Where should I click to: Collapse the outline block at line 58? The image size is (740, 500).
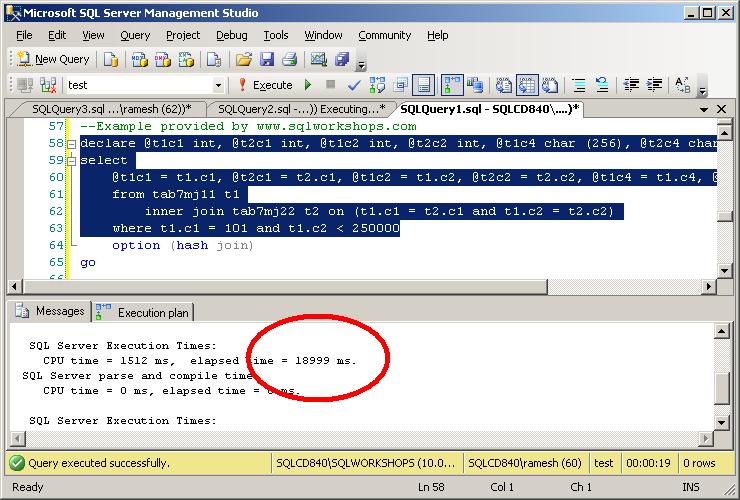71,144
